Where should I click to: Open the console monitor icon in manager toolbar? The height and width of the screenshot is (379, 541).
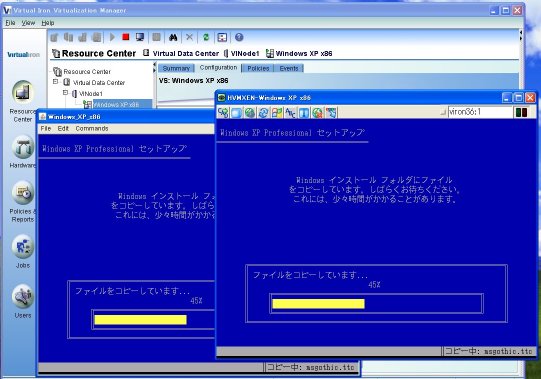[x=140, y=37]
